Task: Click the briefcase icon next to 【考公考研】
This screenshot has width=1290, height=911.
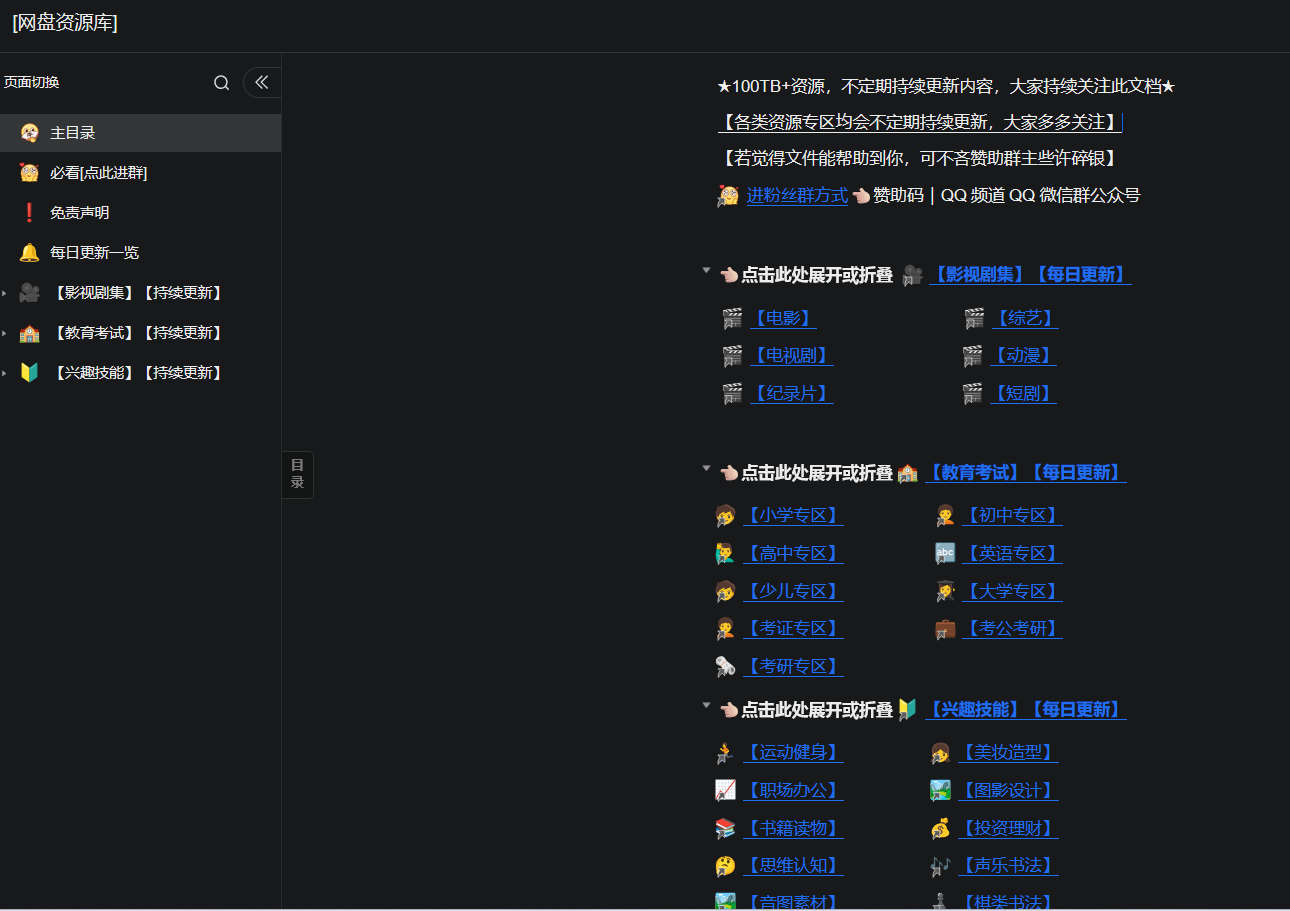Action: tap(945, 629)
